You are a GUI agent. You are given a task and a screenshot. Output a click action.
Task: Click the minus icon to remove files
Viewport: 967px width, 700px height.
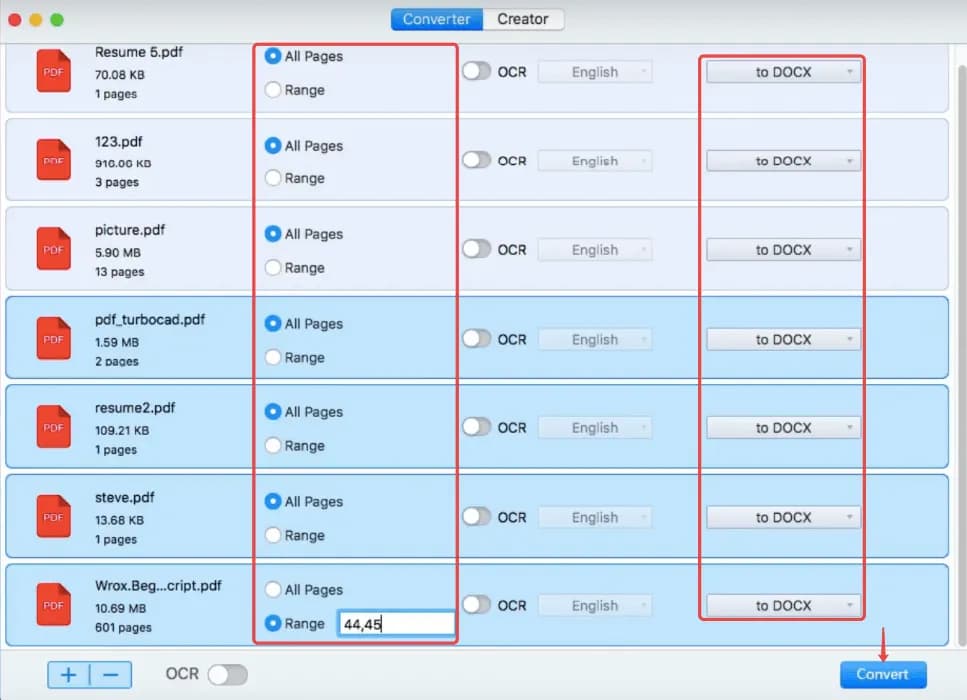coord(110,675)
